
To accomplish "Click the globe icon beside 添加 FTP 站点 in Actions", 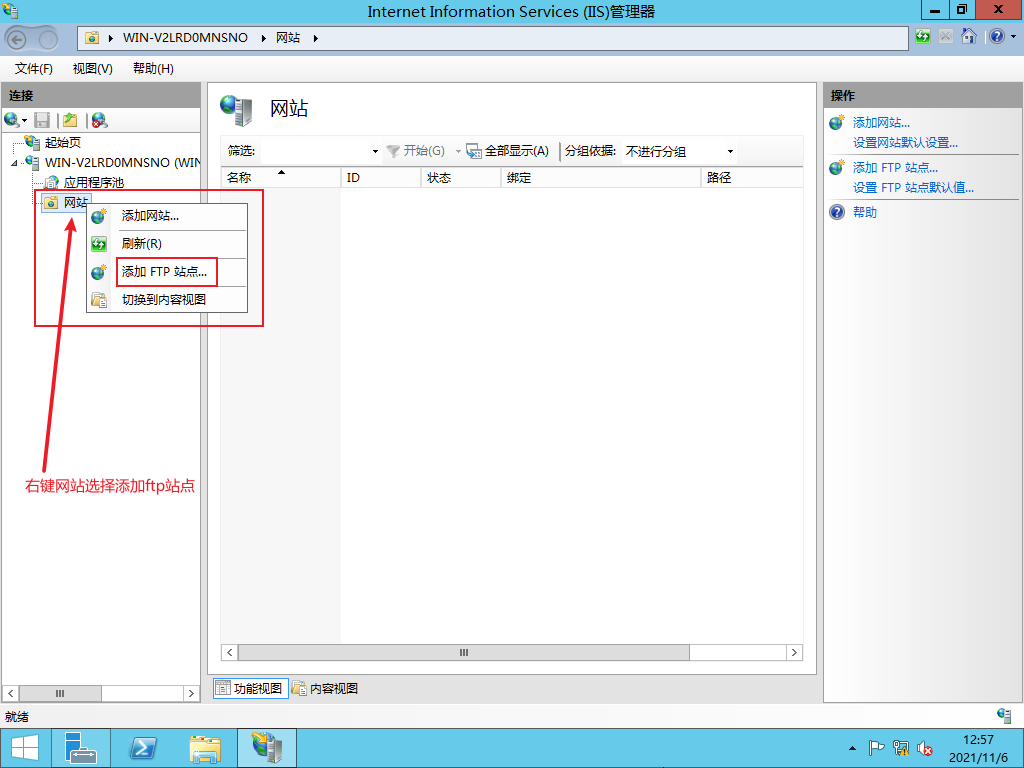I will (837, 167).
